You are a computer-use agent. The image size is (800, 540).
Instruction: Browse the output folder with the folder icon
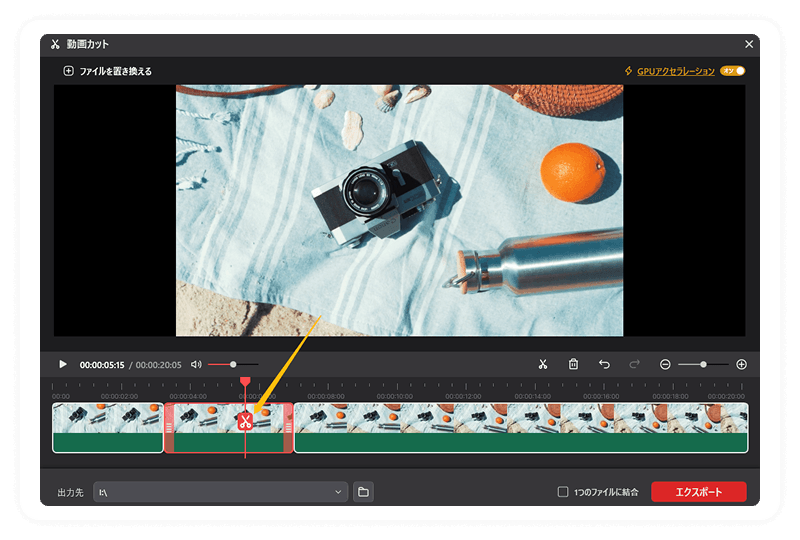(x=363, y=492)
